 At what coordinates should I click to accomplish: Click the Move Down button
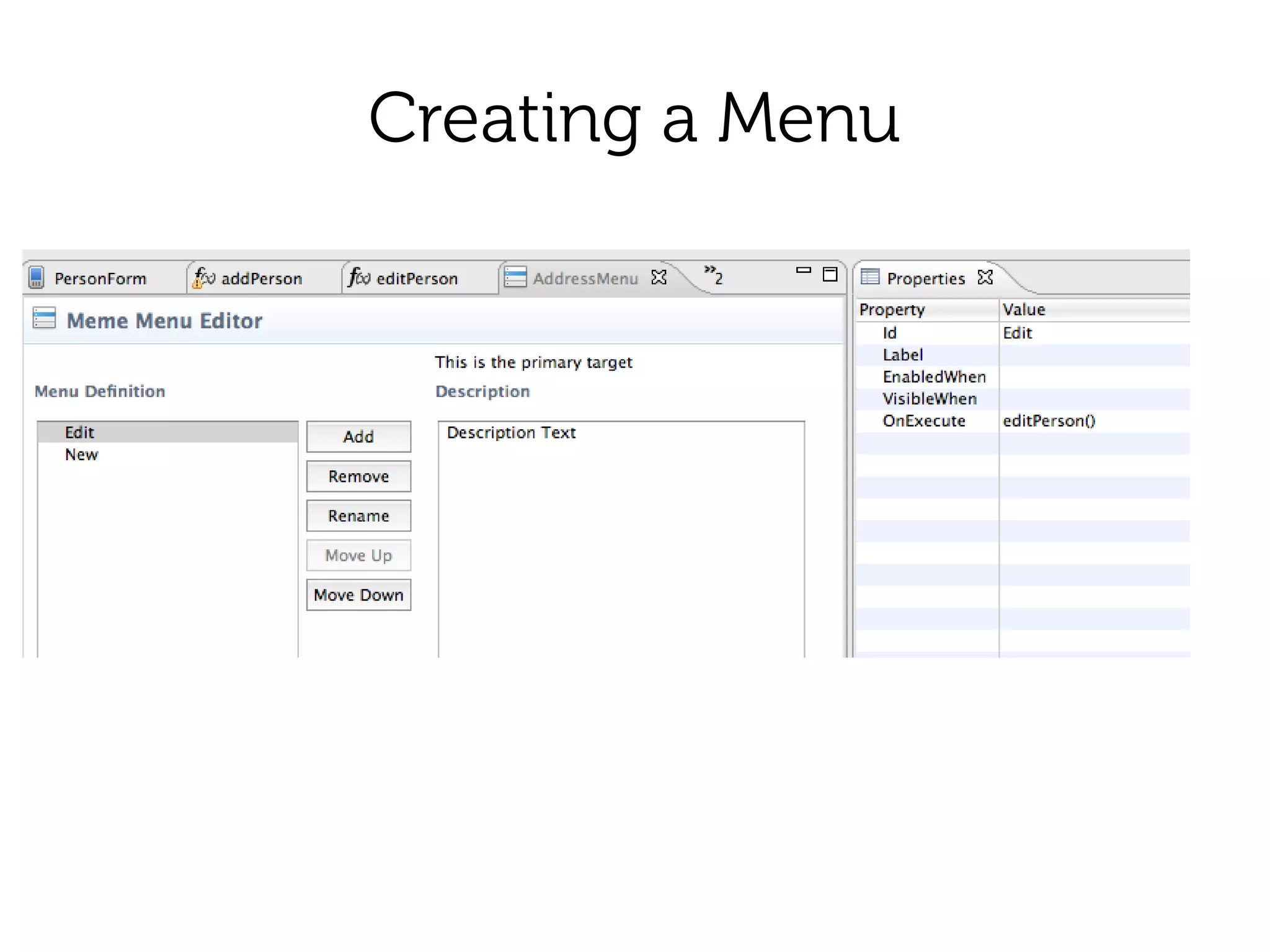click(x=358, y=595)
